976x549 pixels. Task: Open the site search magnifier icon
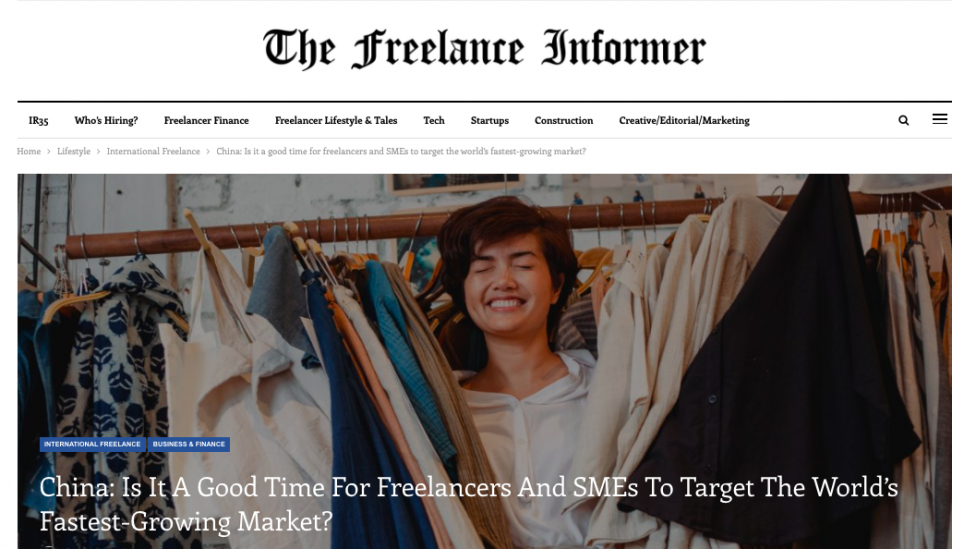[x=903, y=121]
